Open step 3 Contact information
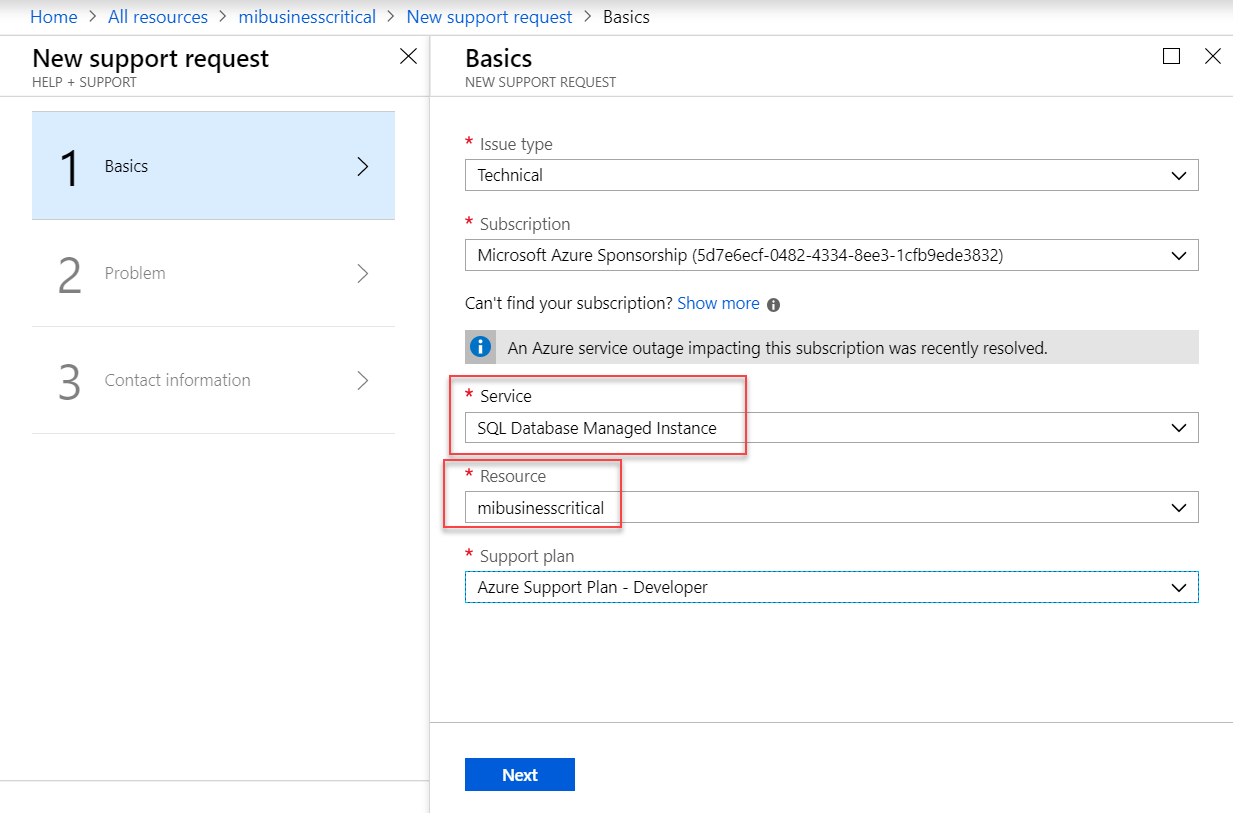Image resolution: width=1233 pixels, height=813 pixels. 213,380
